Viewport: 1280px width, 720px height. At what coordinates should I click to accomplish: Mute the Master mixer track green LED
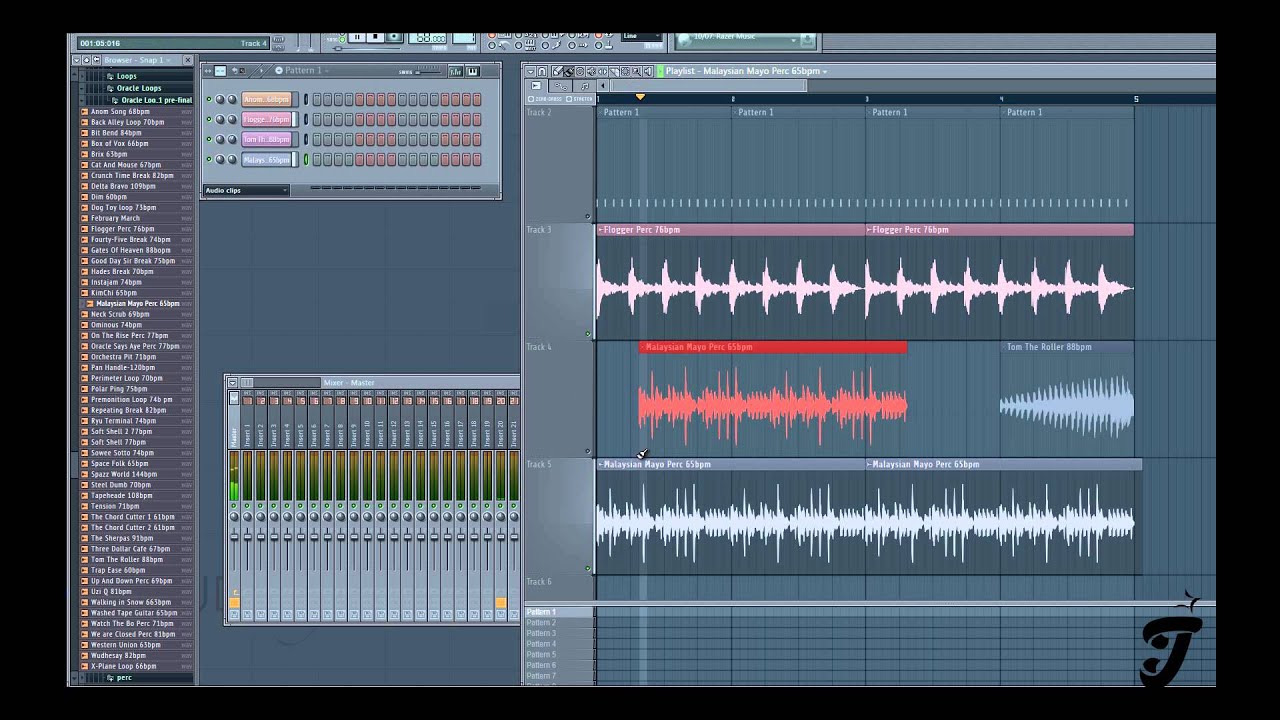point(234,506)
